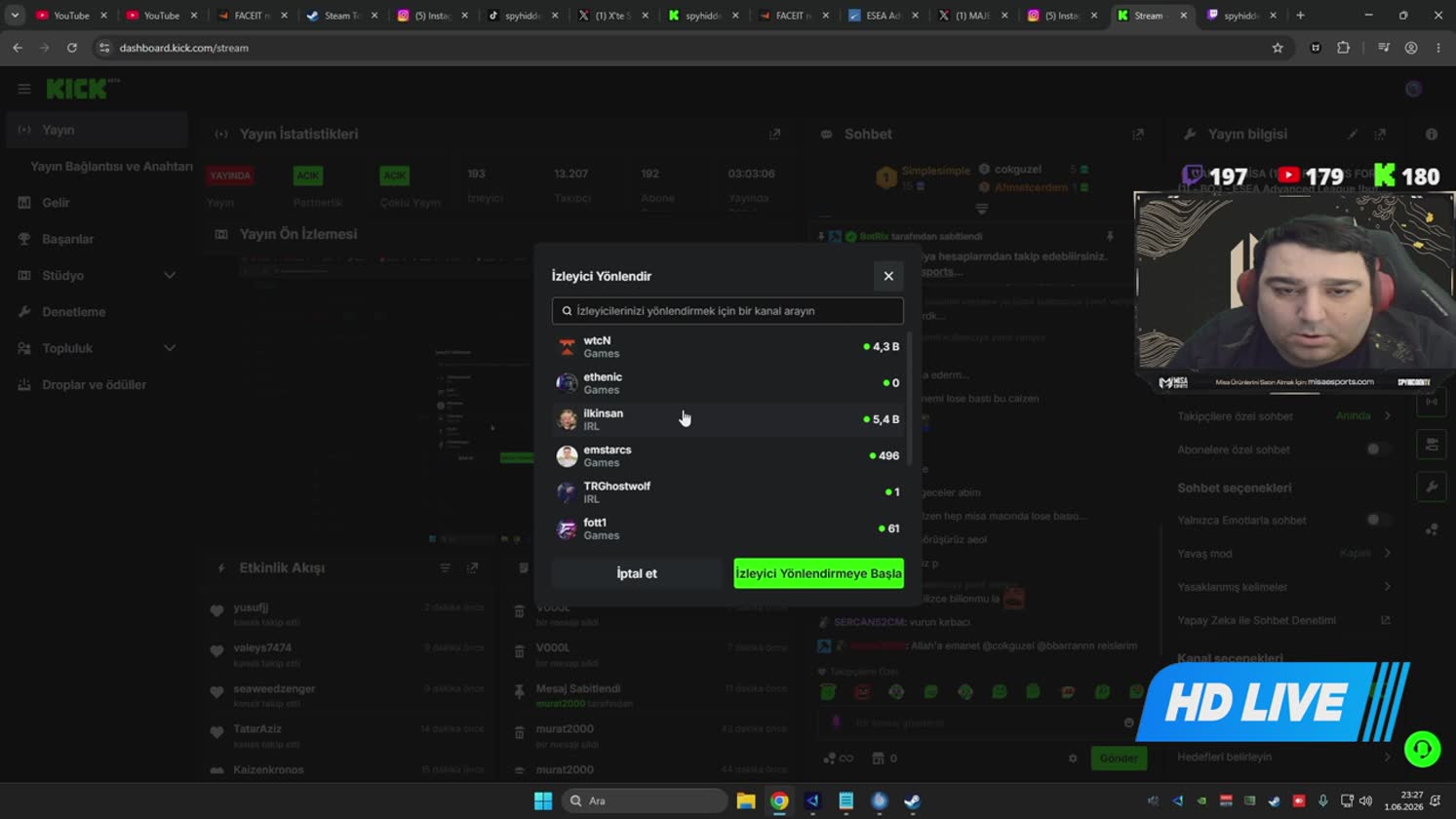Switch to the ESEA browser tab
The width and height of the screenshot is (1456, 819).
882,16
